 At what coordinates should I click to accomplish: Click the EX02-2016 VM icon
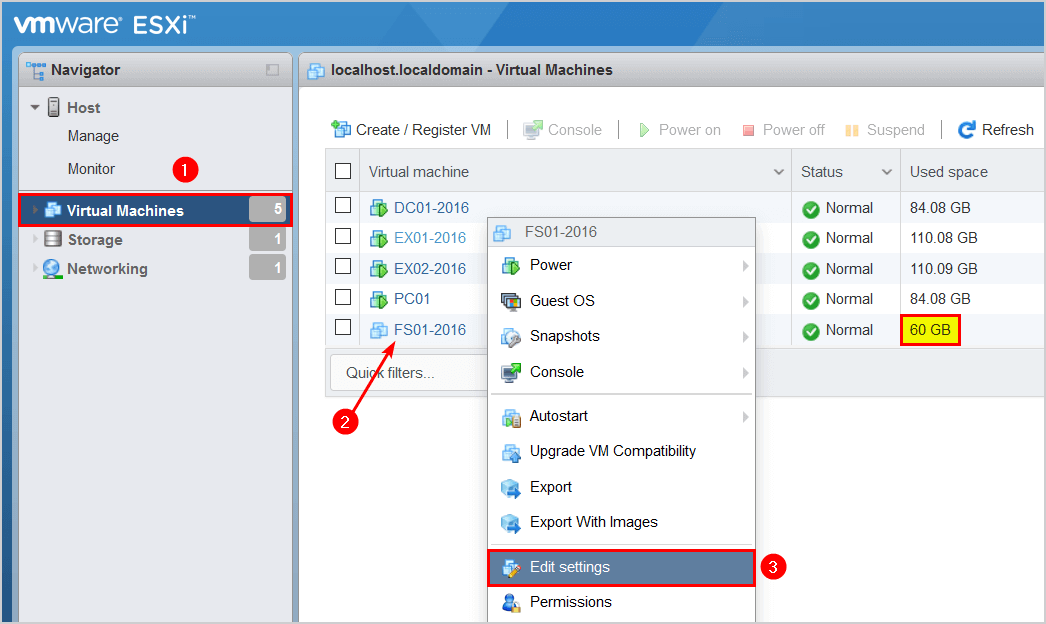tap(379, 269)
